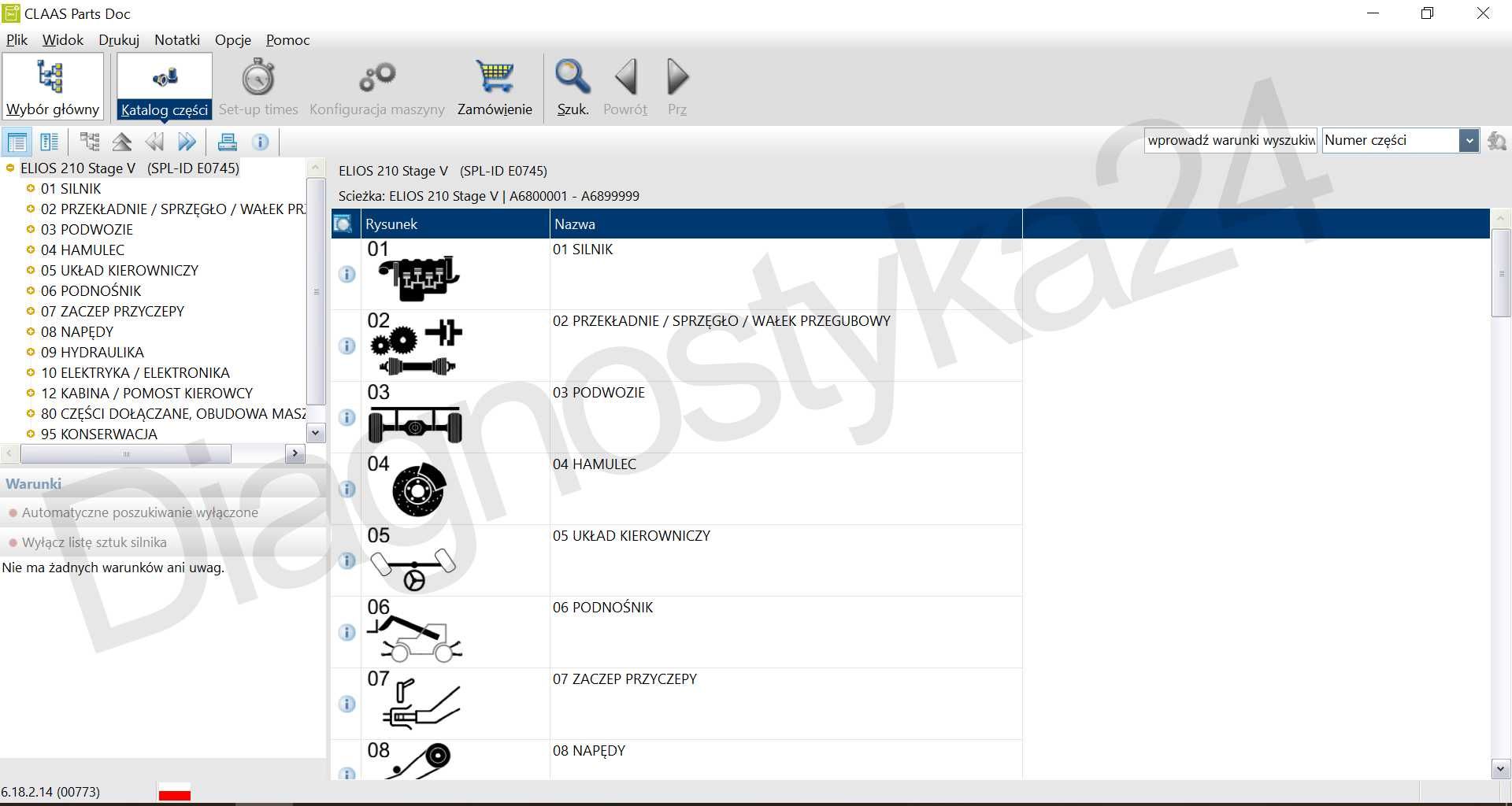Open the Plik menu
The width and height of the screenshot is (1512, 806).
17,39
